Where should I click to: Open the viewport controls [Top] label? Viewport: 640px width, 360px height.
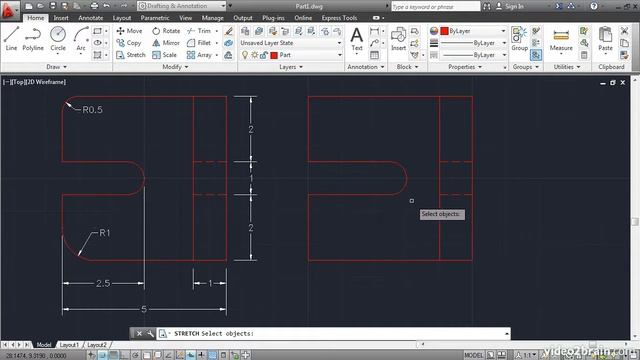click(18, 82)
